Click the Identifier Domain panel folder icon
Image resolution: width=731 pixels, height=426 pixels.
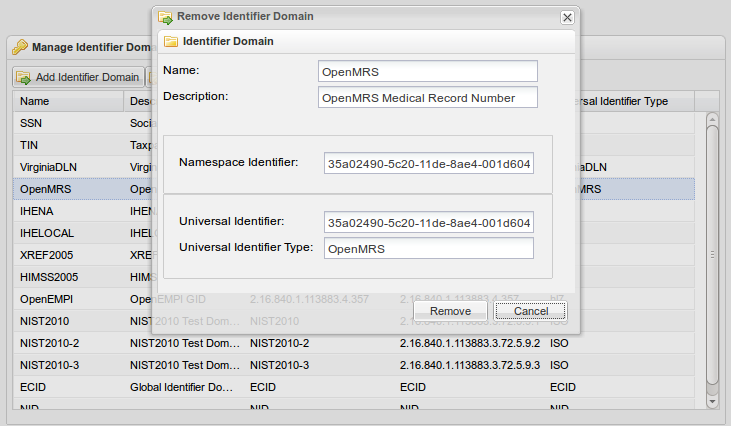(x=171, y=41)
